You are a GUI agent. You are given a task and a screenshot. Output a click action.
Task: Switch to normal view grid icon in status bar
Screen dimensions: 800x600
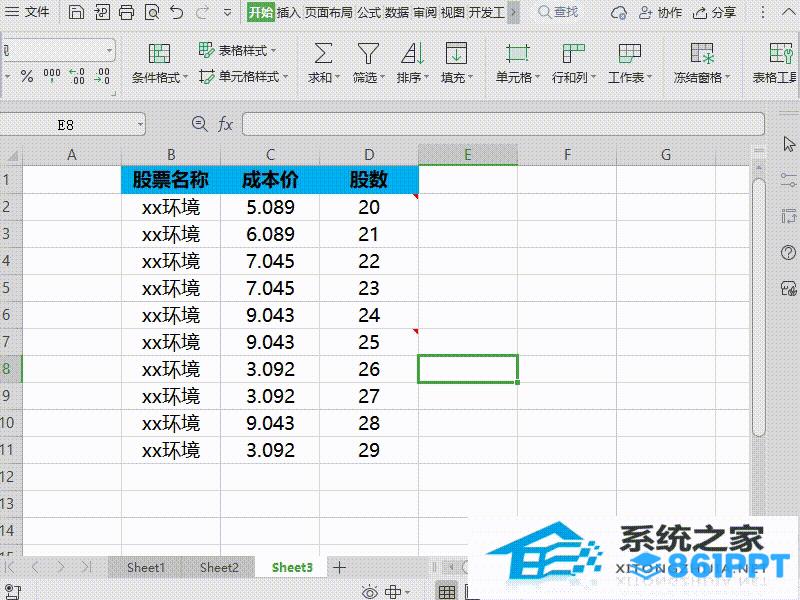(447, 592)
